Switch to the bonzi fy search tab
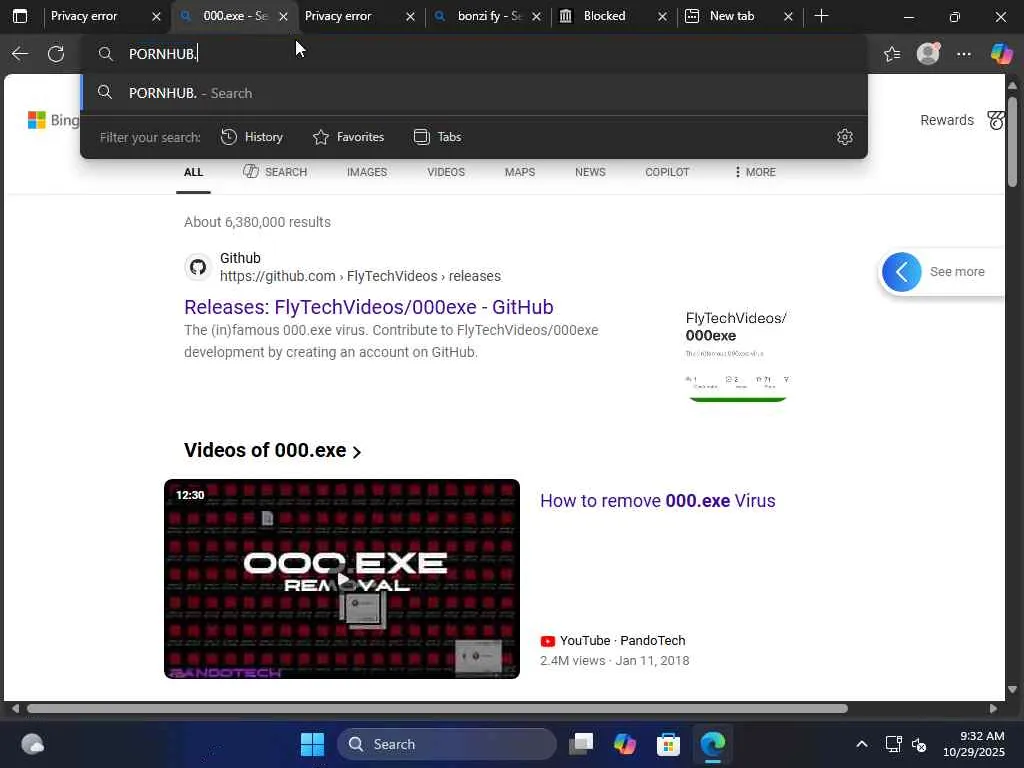This screenshot has width=1024, height=768. [x=480, y=16]
